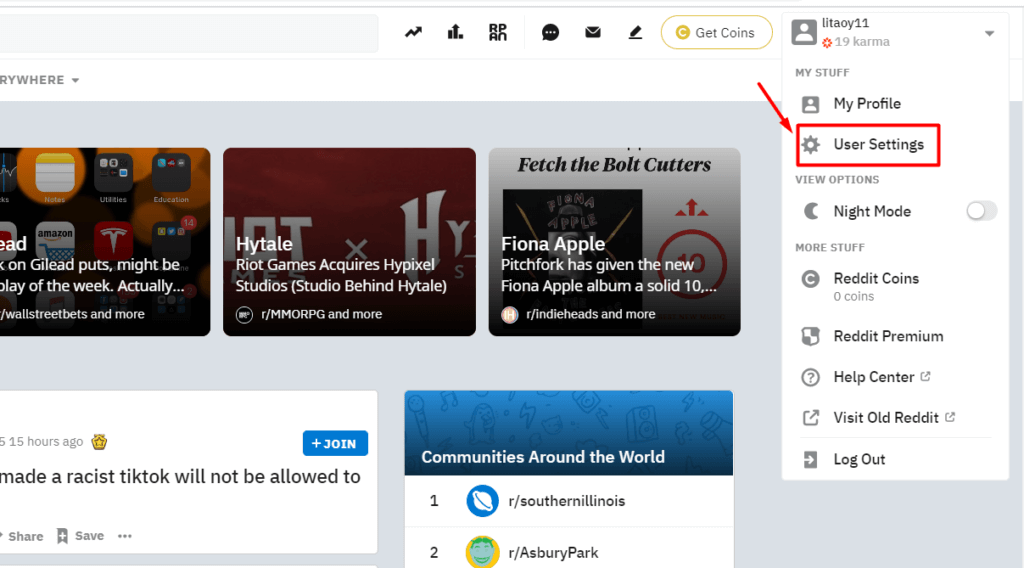Click the Create Post pencil icon
Image resolution: width=1024 pixels, height=568 pixels.
click(x=635, y=32)
